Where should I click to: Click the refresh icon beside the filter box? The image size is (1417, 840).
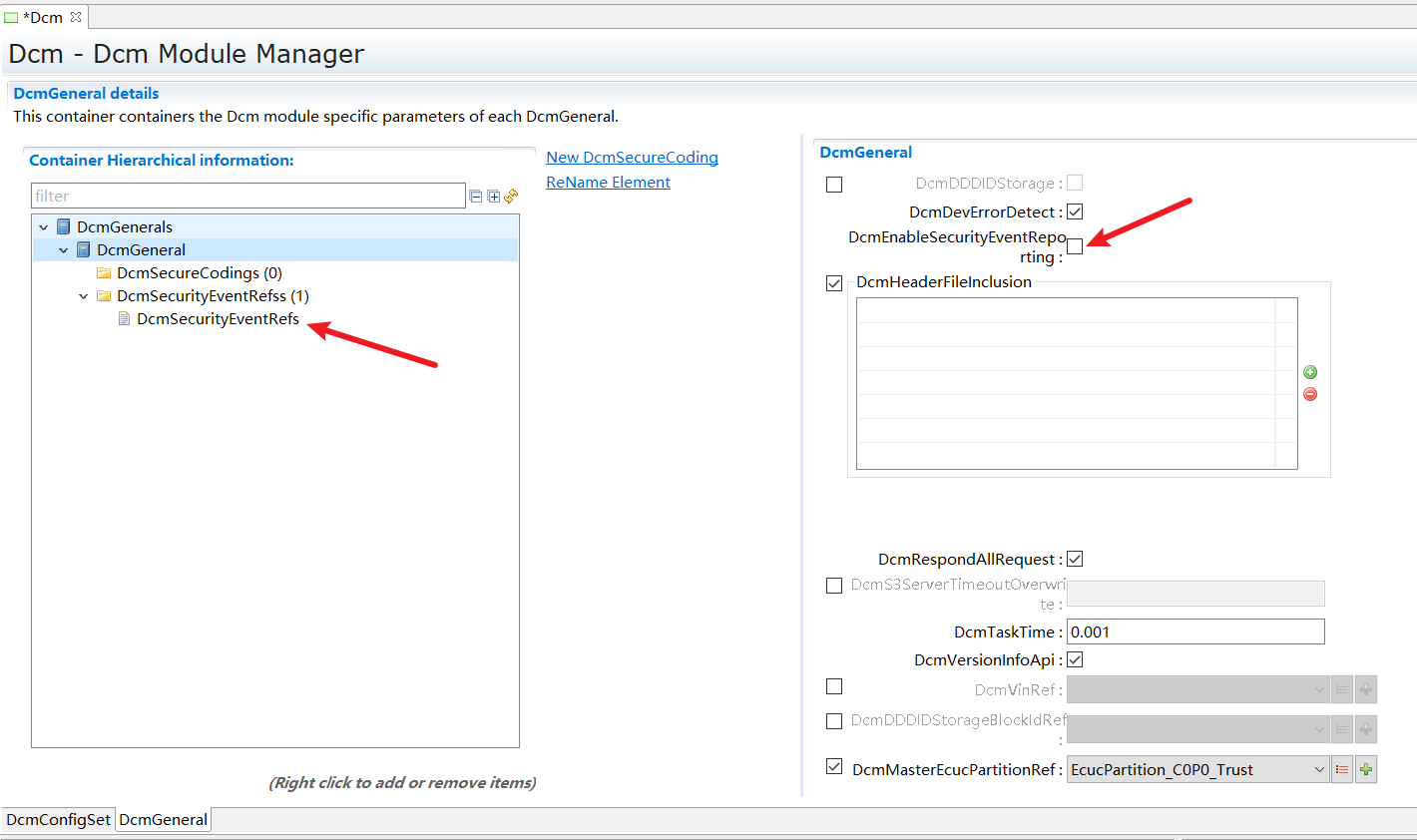[x=511, y=197]
